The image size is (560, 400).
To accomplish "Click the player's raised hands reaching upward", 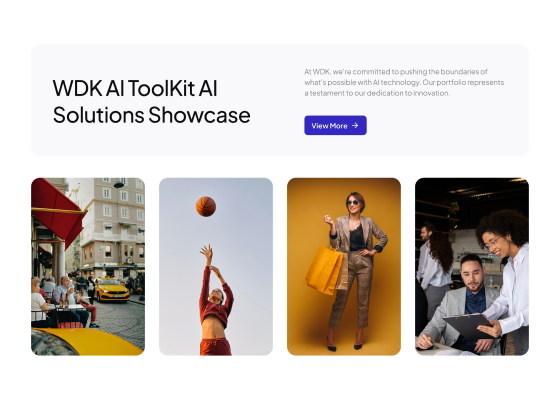I will 210,258.
